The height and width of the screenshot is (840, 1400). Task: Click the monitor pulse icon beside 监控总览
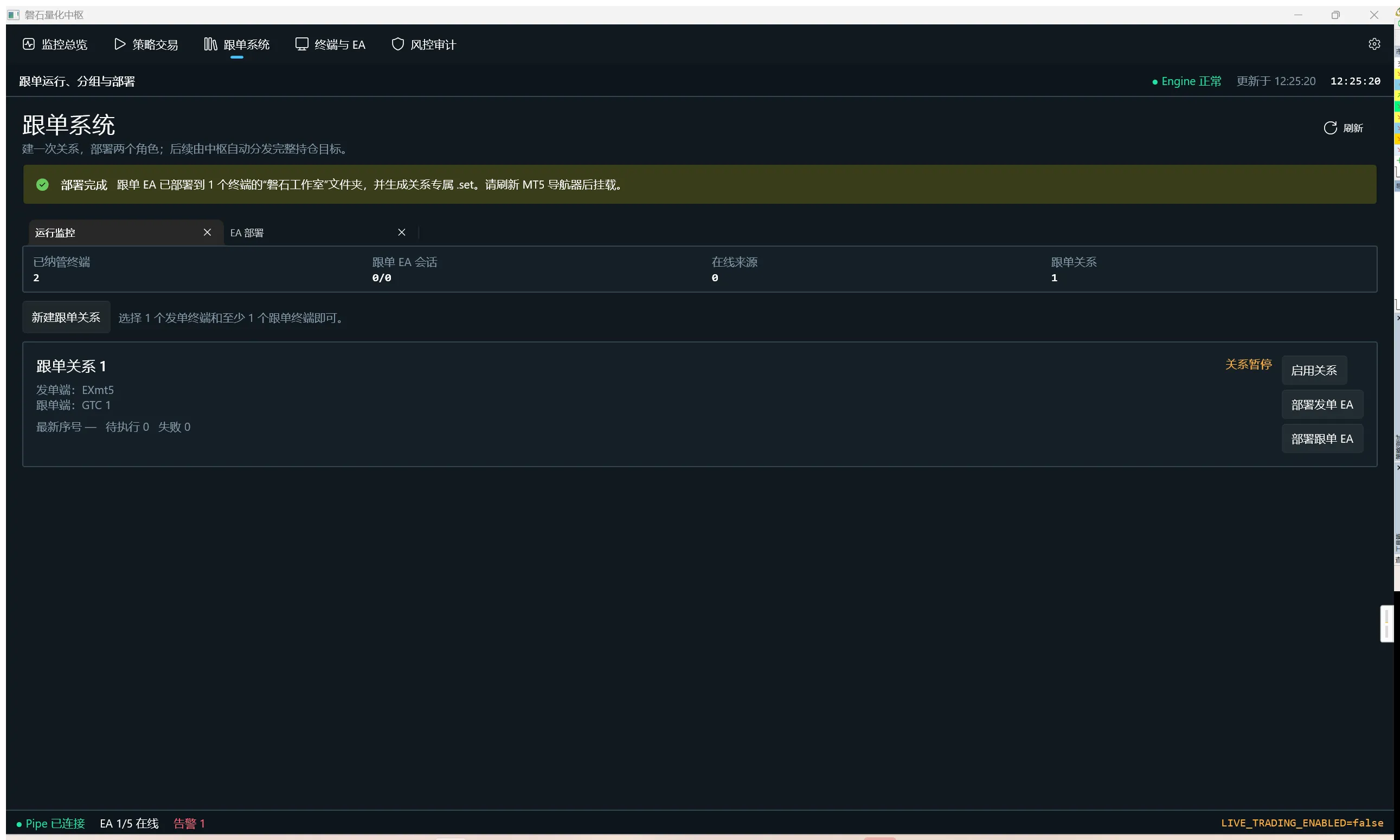[29, 44]
